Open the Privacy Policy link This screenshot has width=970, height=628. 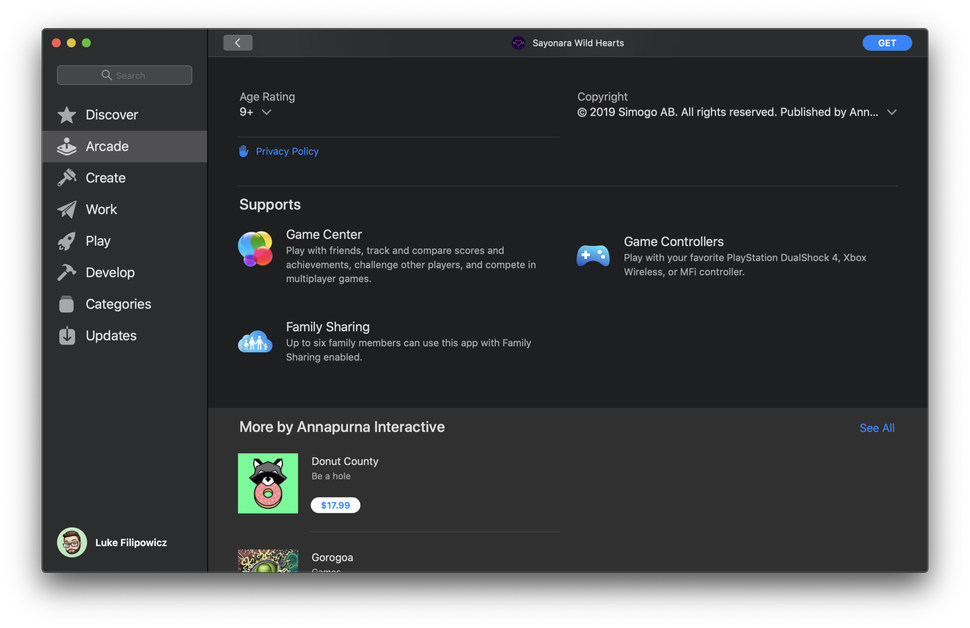287,152
